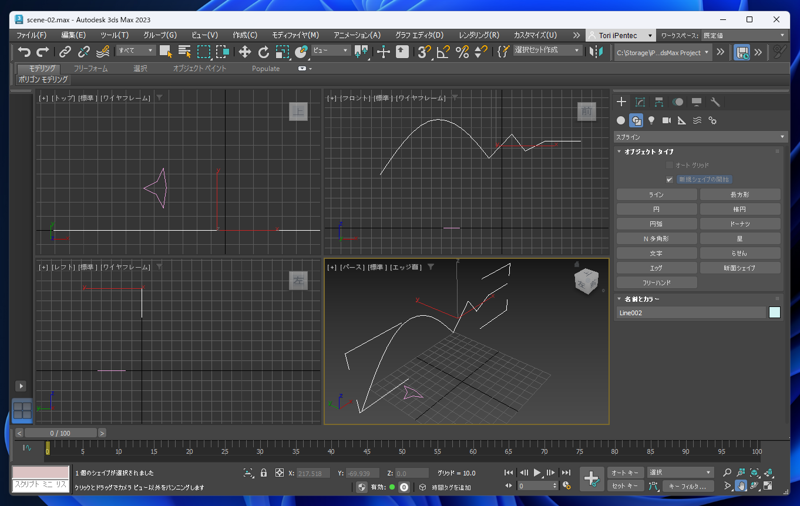Switch to the オブジェクトペイント ribbon tab

coord(199,68)
